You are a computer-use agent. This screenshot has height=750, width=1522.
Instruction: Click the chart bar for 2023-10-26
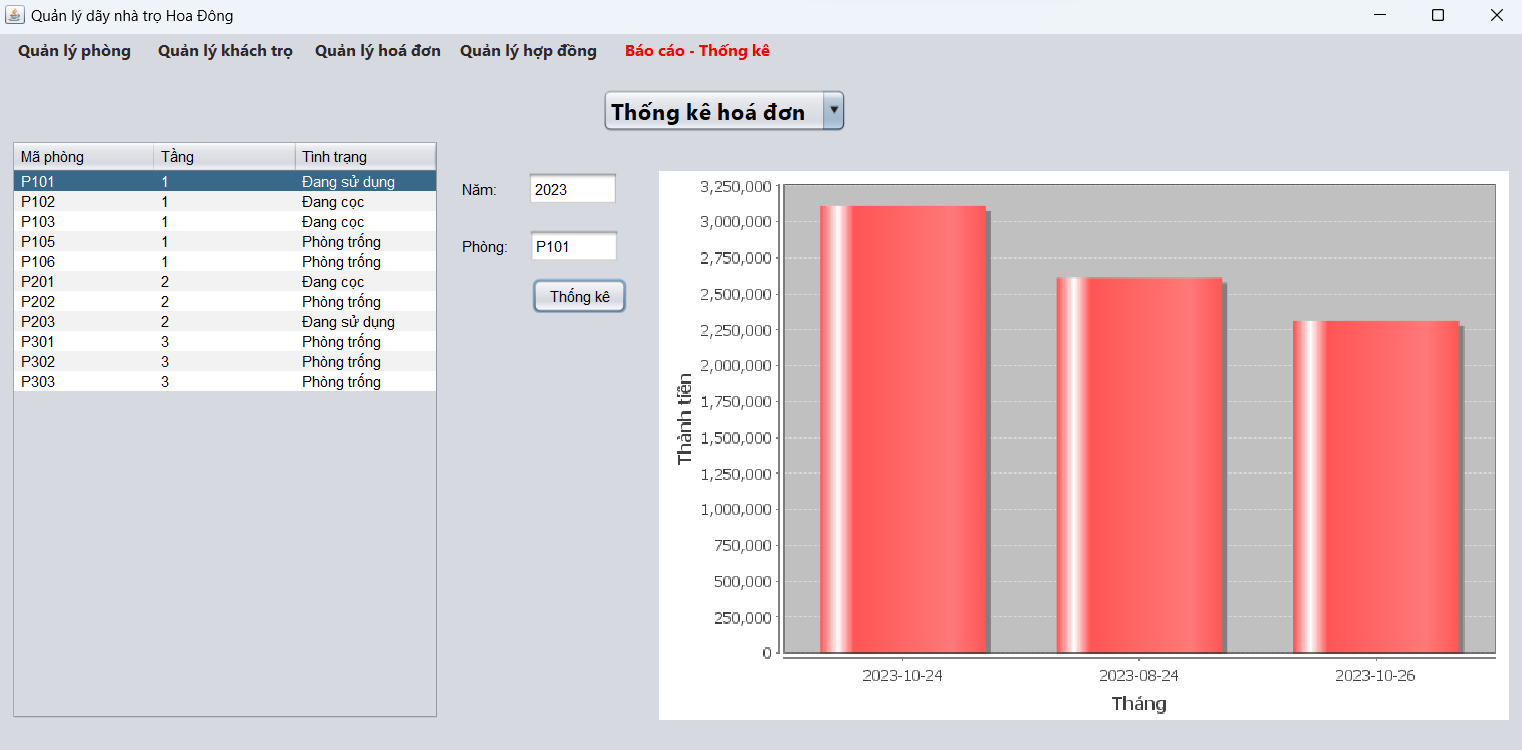coord(1376,487)
